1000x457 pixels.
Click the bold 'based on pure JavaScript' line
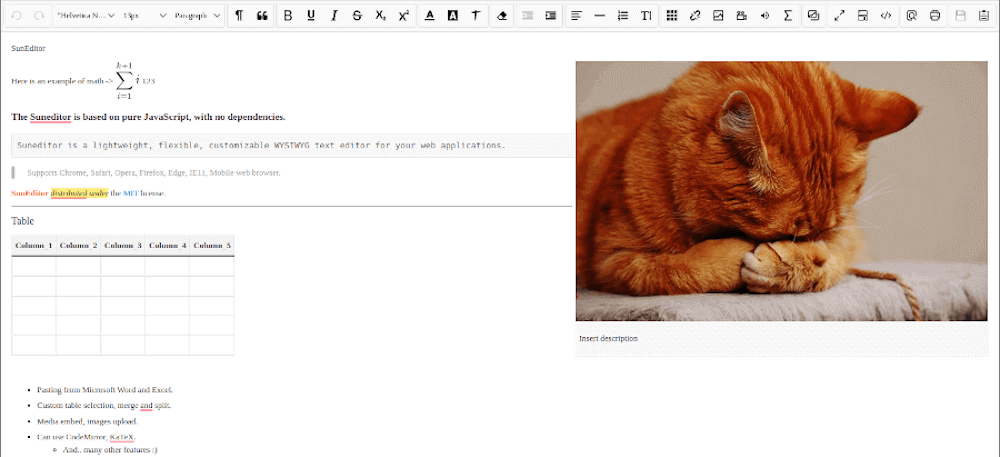coord(148,117)
